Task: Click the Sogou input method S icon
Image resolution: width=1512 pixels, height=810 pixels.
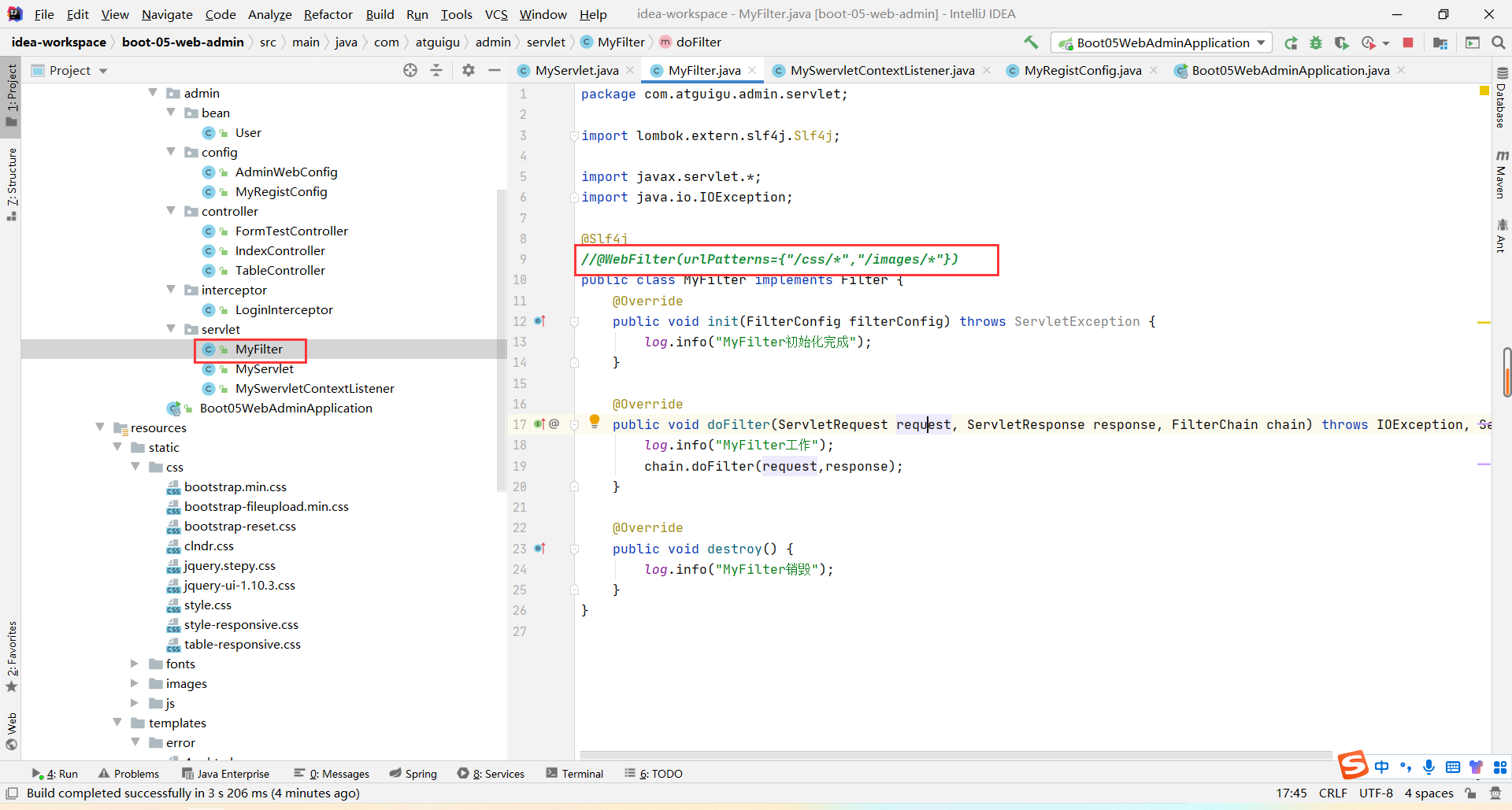Action: [1353, 765]
